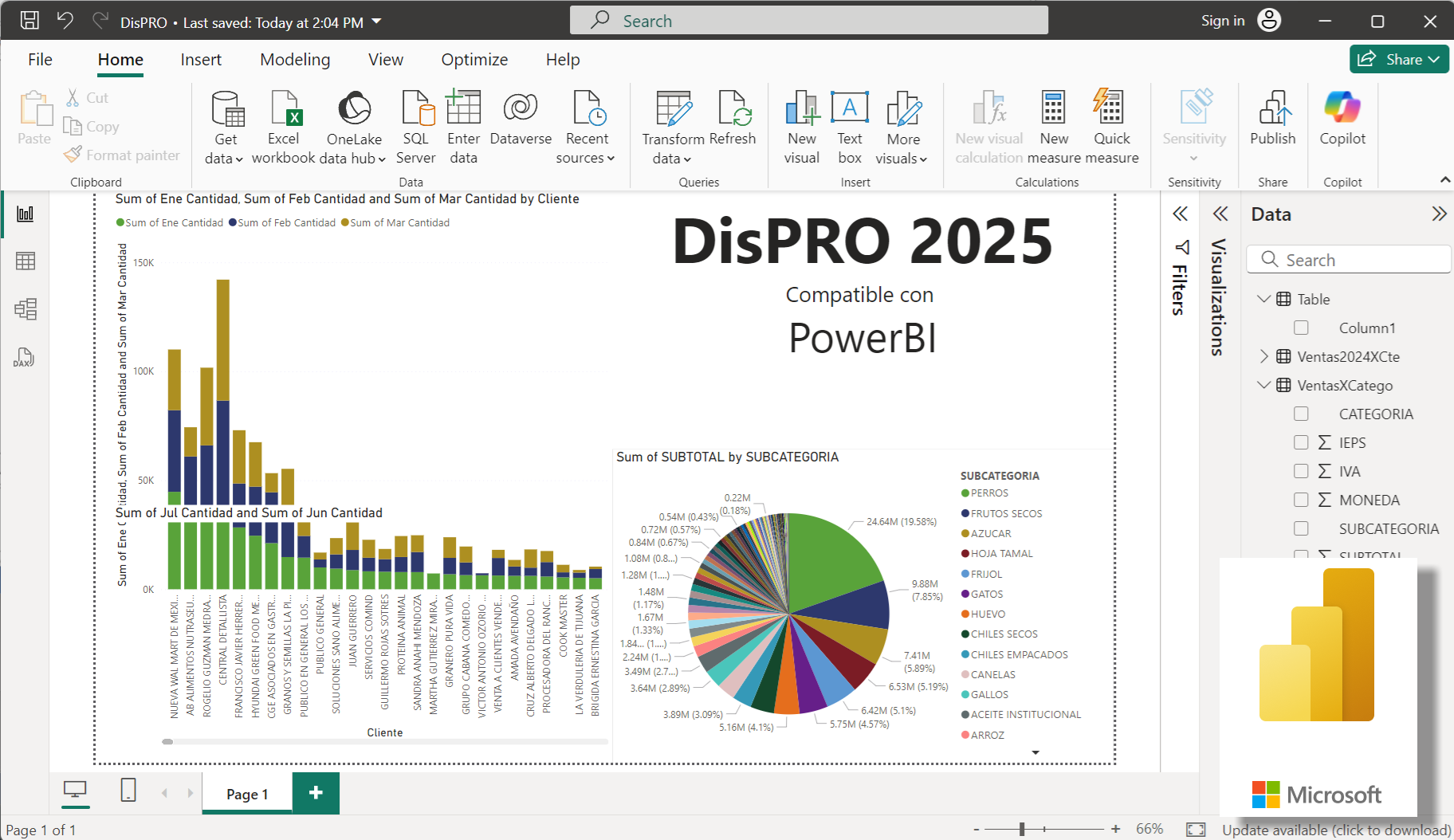The image size is (1454, 840).
Task: Select desktop layout icon
Action: click(76, 790)
